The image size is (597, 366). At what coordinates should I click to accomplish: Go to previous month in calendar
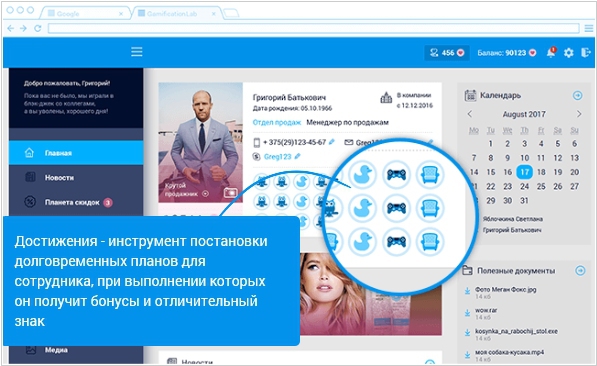point(470,113)
